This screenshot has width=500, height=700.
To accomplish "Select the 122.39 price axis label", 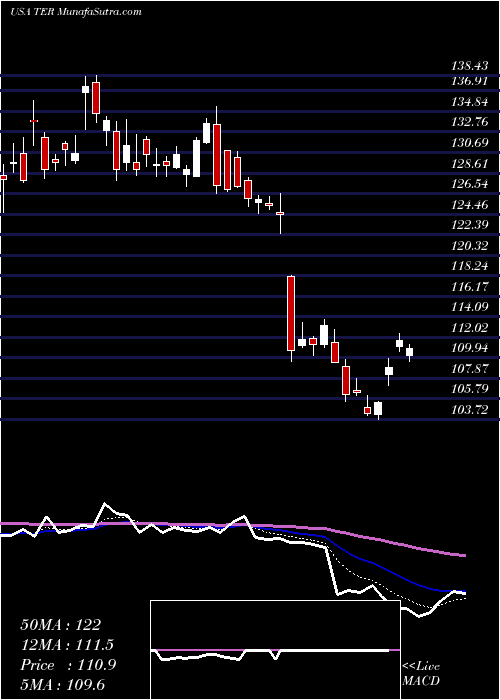I will point(470,225).
